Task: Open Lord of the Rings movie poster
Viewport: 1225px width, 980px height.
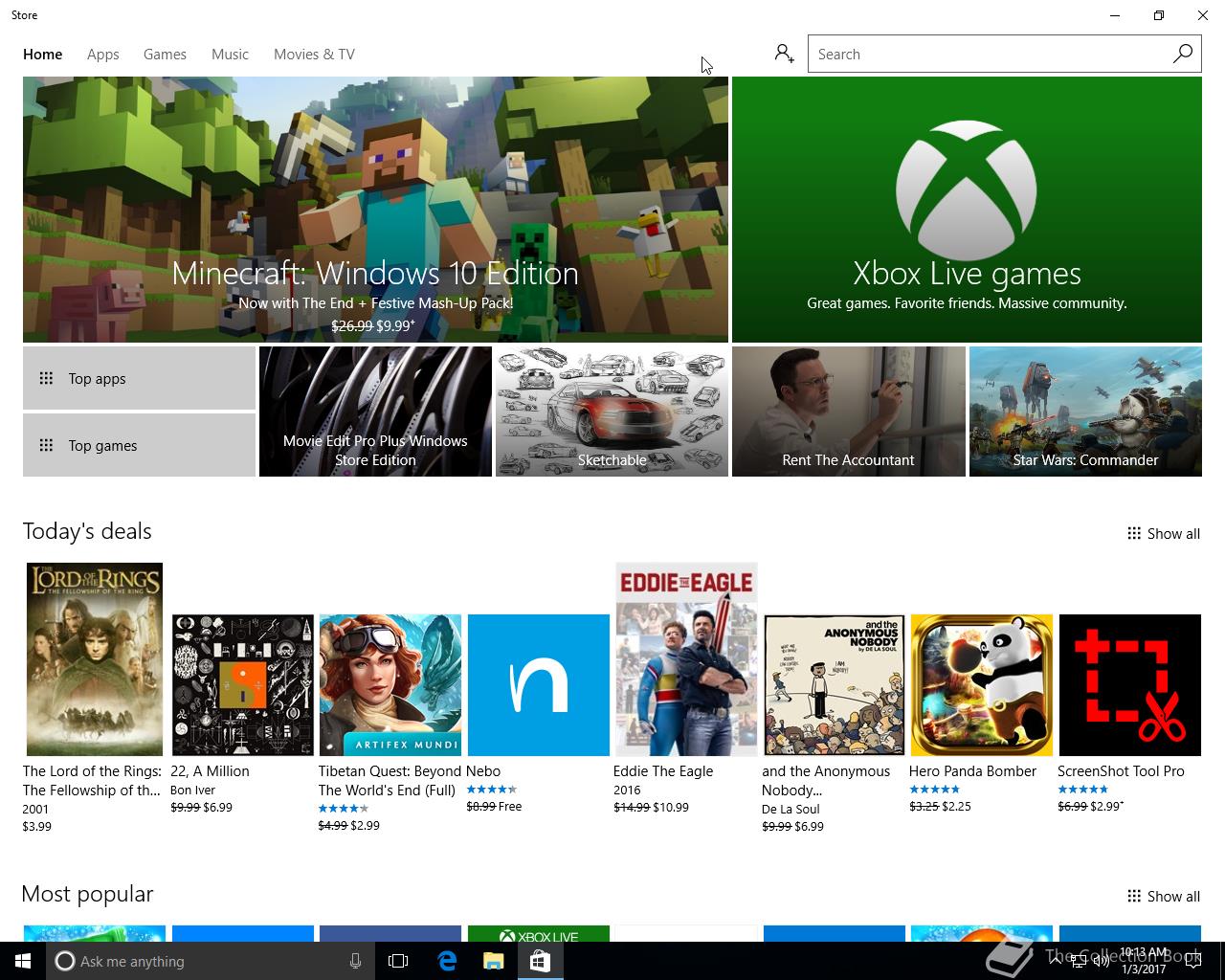Action: 95,659
